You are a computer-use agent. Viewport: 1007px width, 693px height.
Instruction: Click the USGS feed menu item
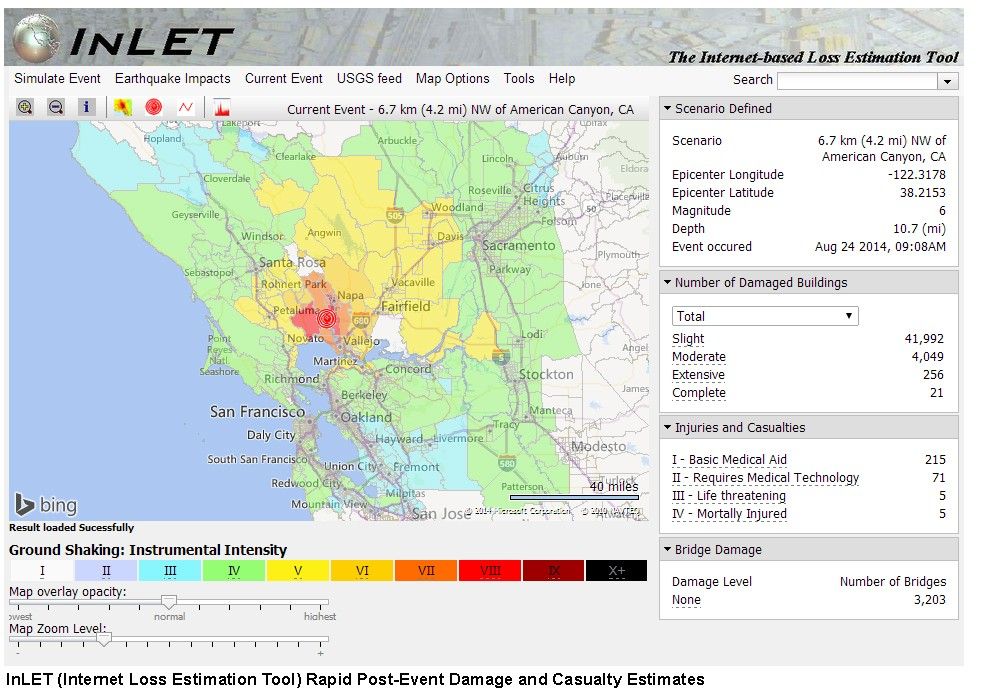[369, 79]
